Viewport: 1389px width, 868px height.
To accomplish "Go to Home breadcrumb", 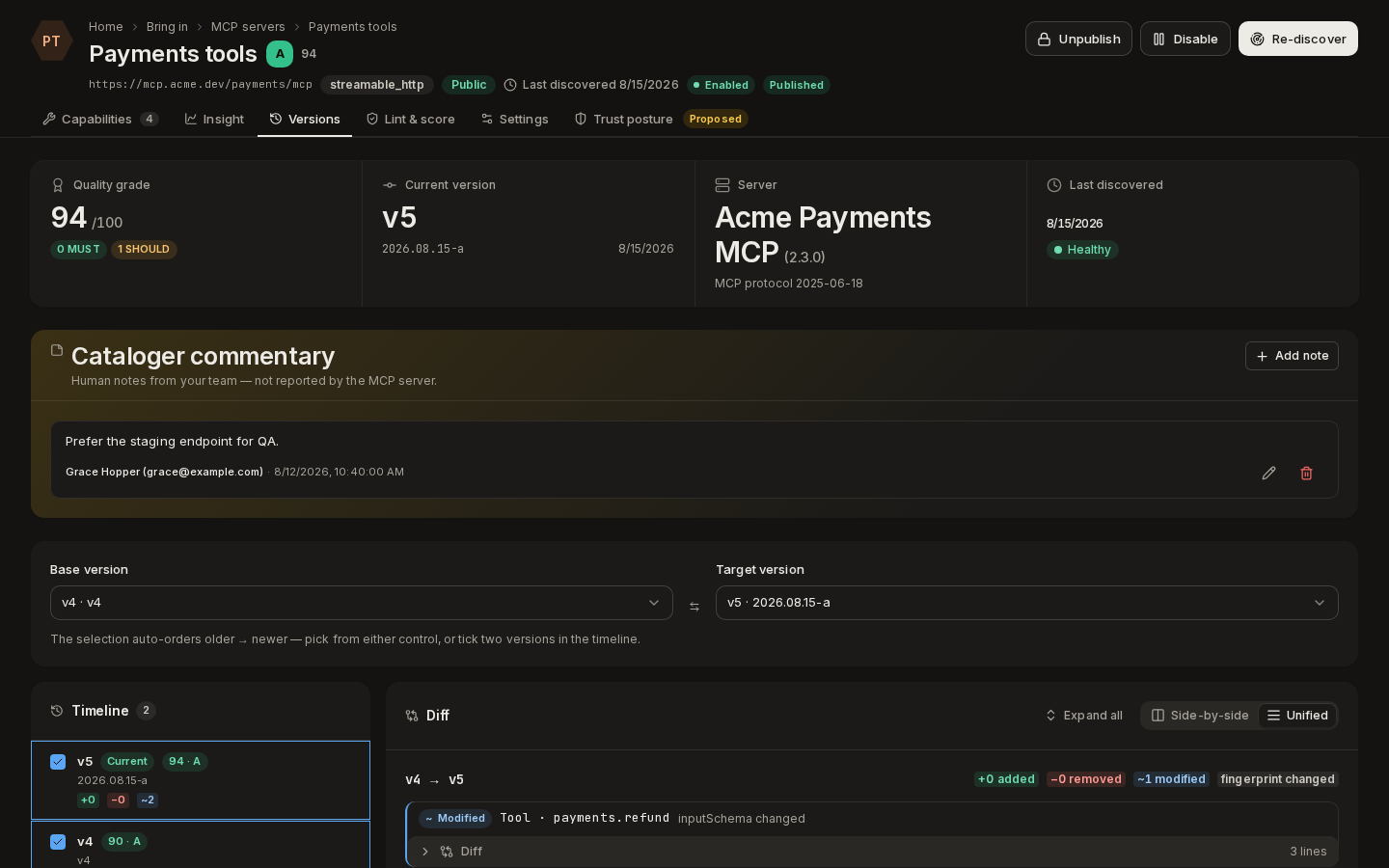I will click(105, 27).
